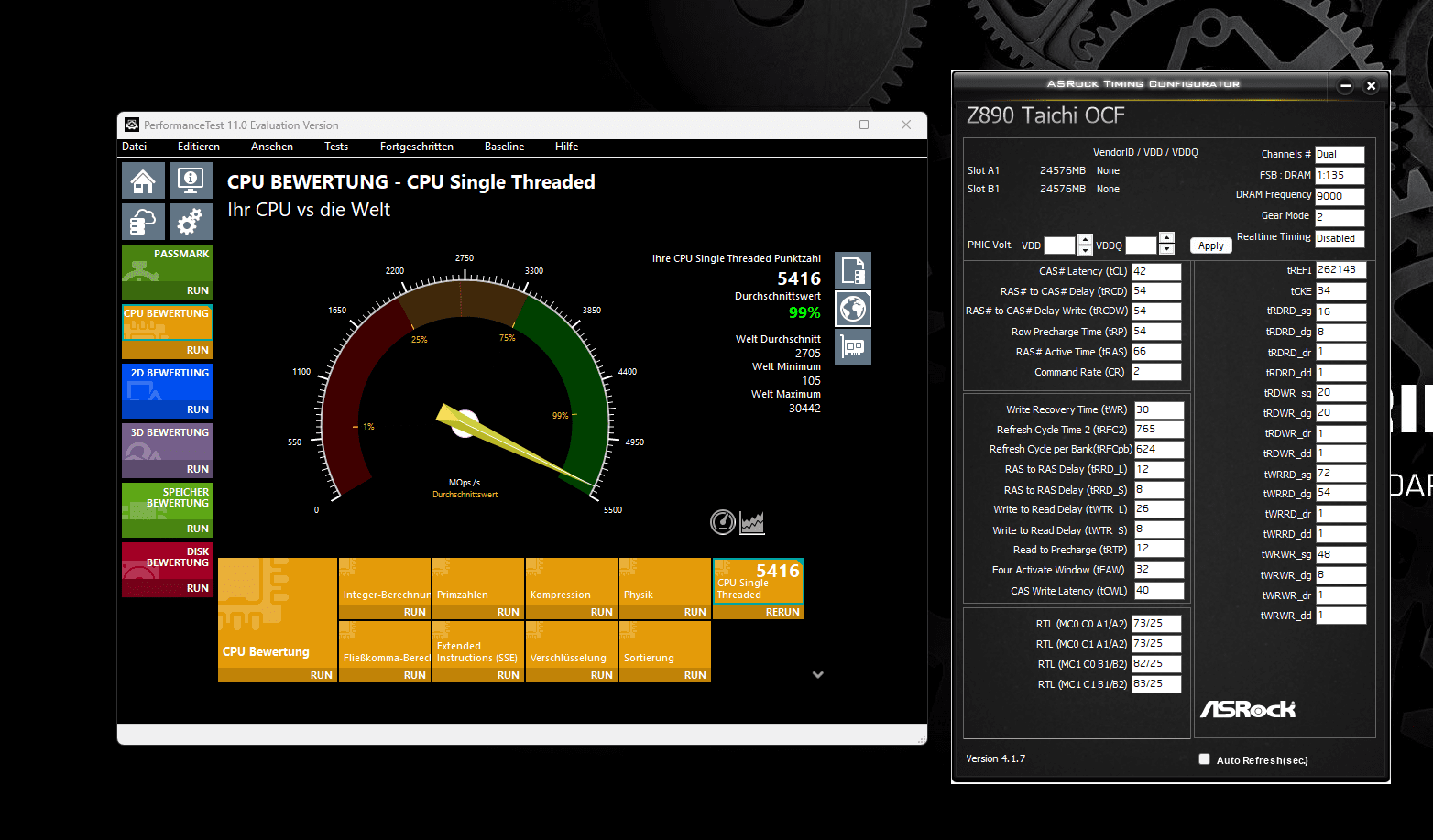Open the Tests menu
This screenshot has height=840, width=1433.
point(336,147)
